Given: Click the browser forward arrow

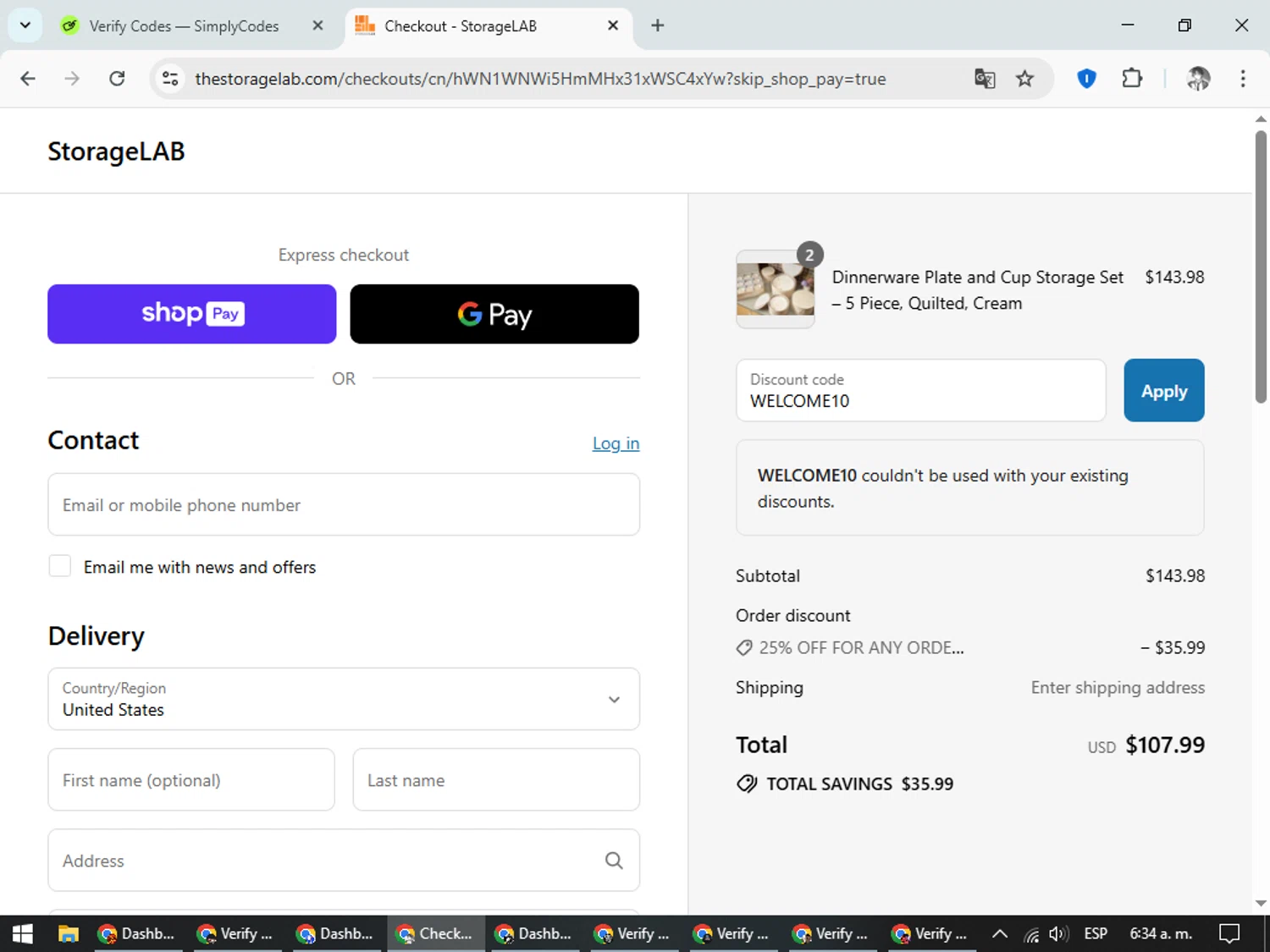Looking at the screenshot, I should click(72, 79).
